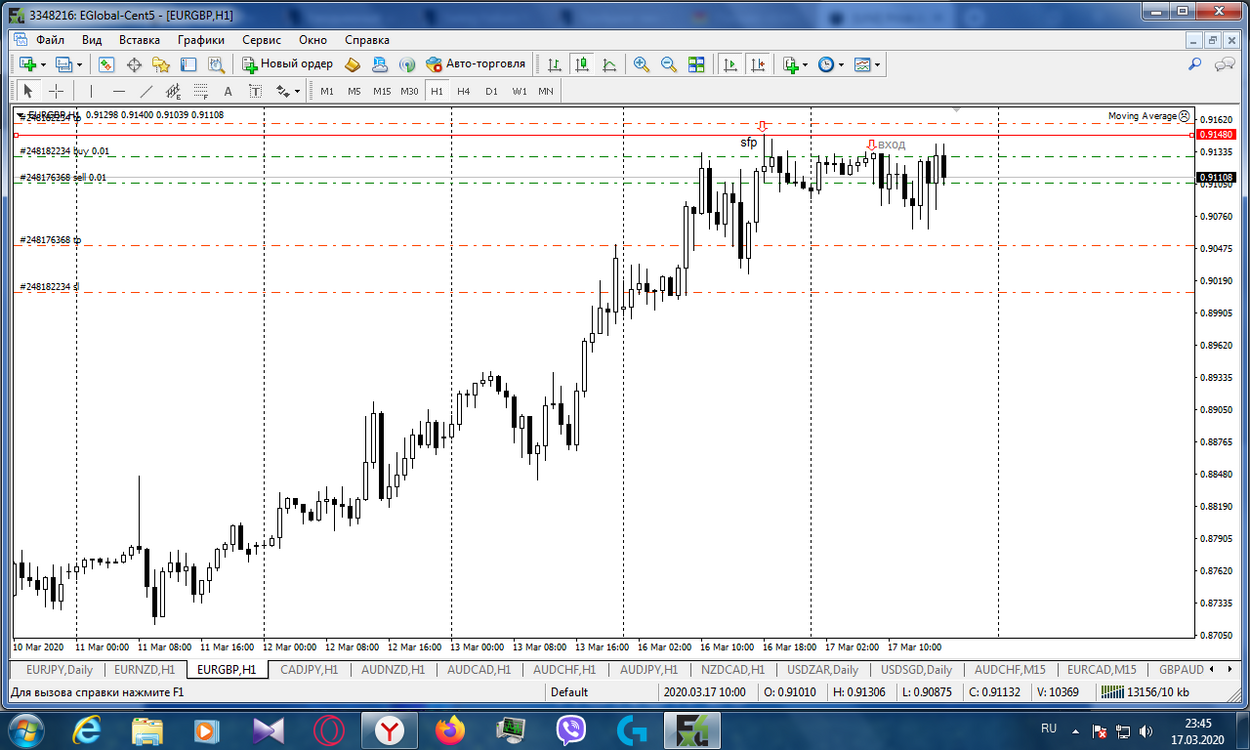Select the text tool
Image resolution: width=1250 pixels, height=750 pixels.
coord(228,91)
